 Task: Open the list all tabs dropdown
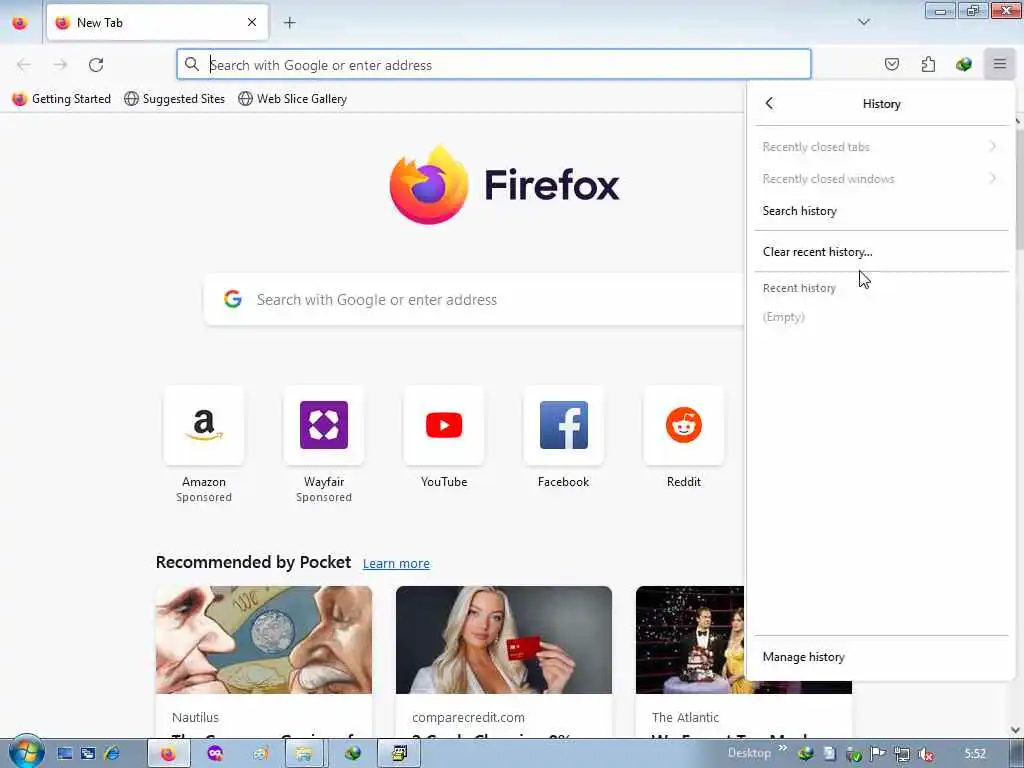point(863,22)
